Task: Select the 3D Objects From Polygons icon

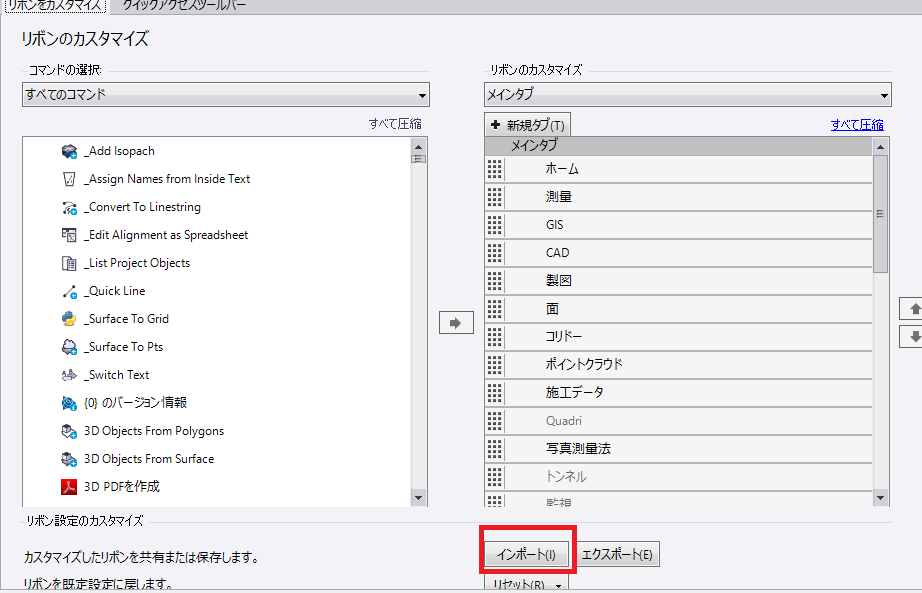Action: (69, 431)
